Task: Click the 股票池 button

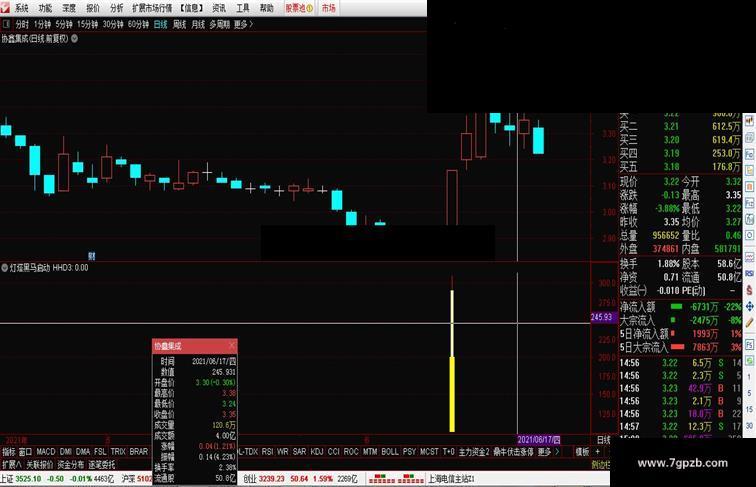Action: click(299, 8)
